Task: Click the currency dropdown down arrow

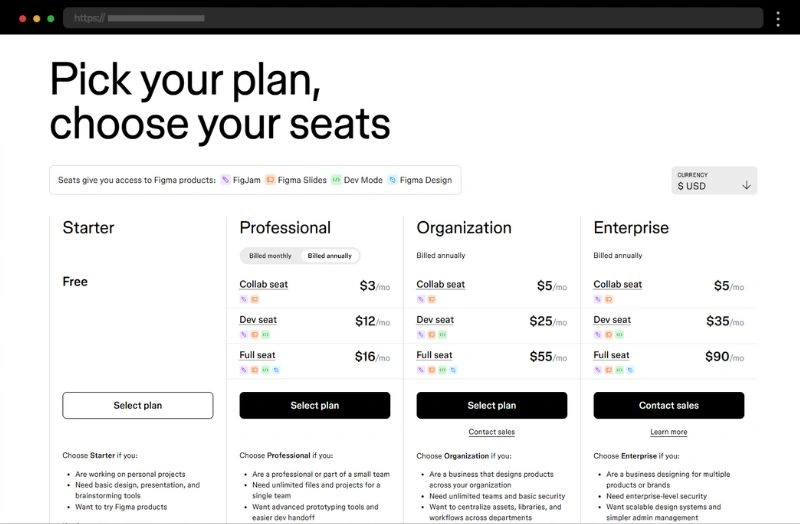Action: (746, 185)
